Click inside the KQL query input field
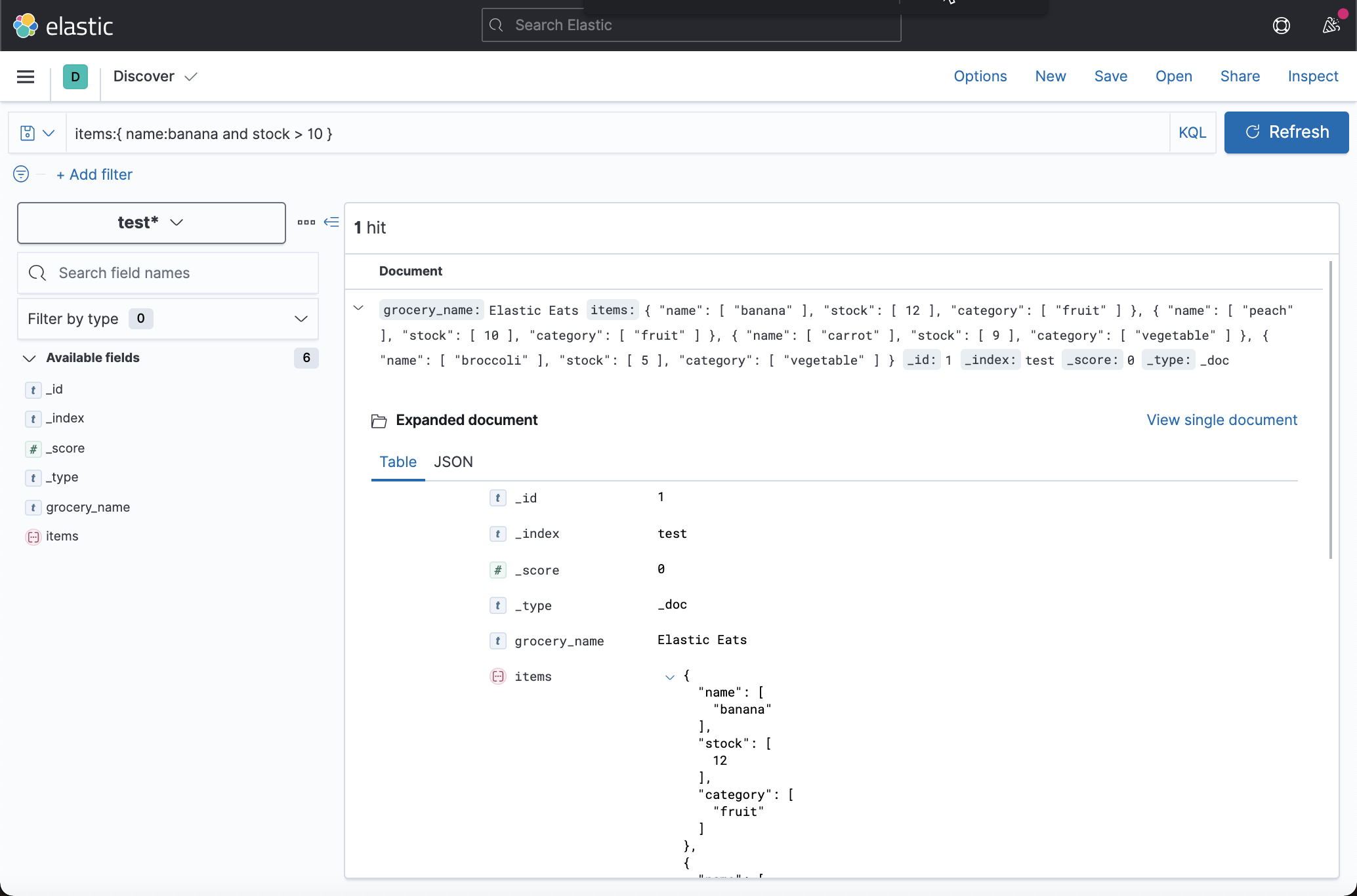Viewport: 1357px width, 896px height. click(x=591, y=133)
